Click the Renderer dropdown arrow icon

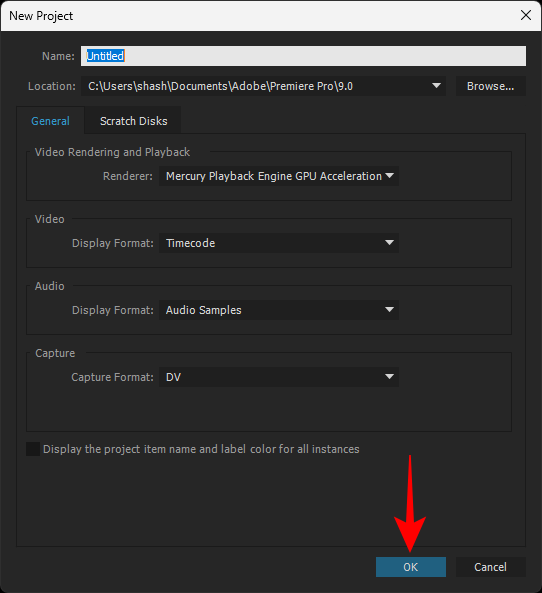point(389,176)
